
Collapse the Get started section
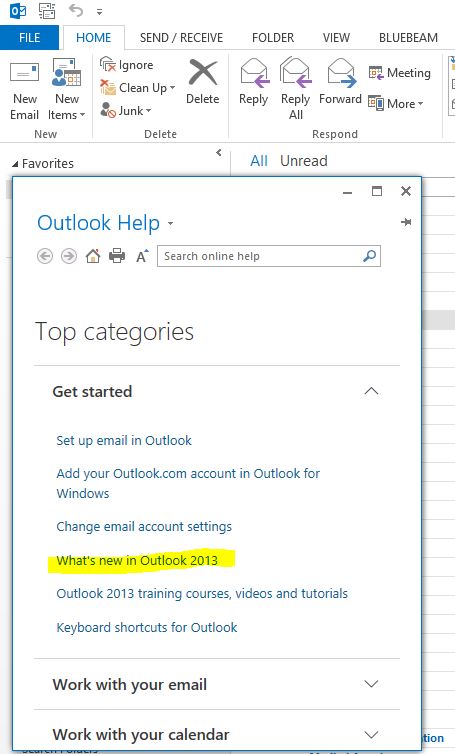tap(371, 391)
